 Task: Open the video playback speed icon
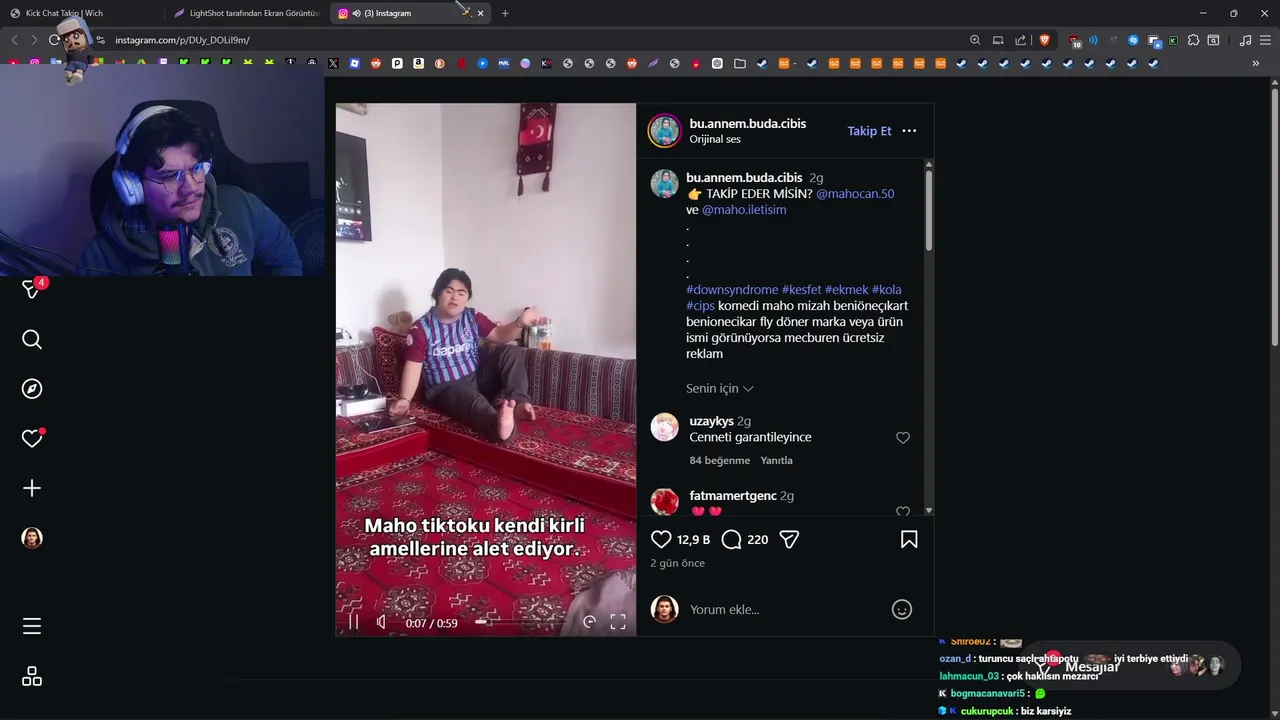[589, 622]
